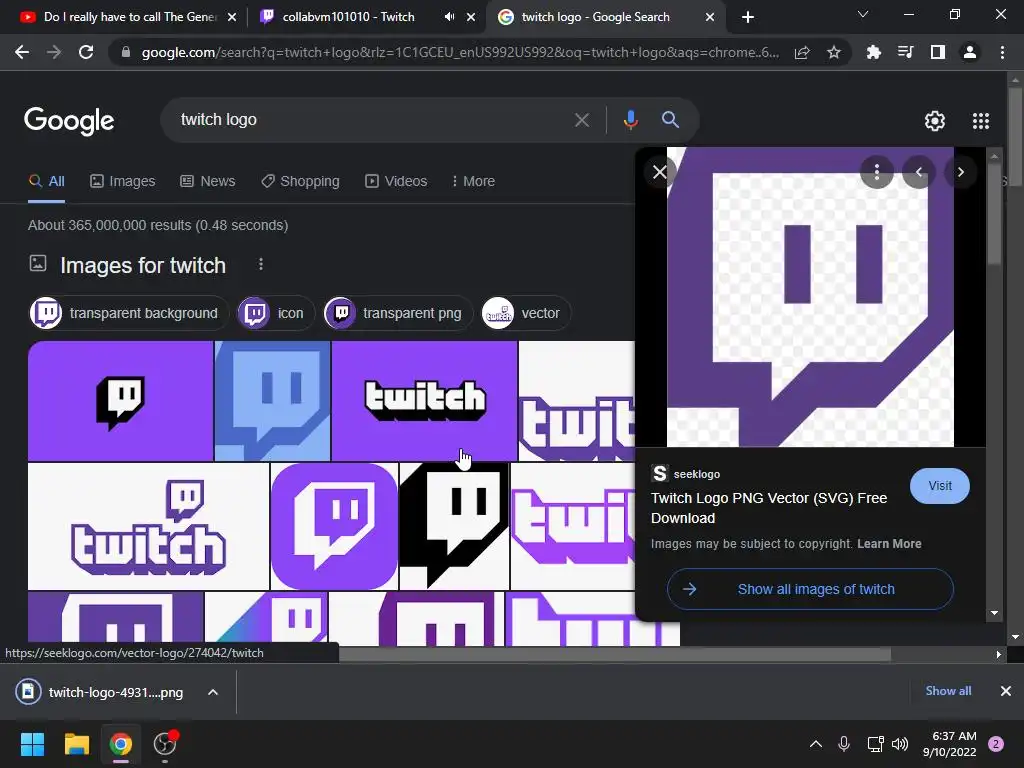Image resolution: width=1024 pixels, height=768 pixels.
Task: Switch to the News tab
Action: coord(208,182)
